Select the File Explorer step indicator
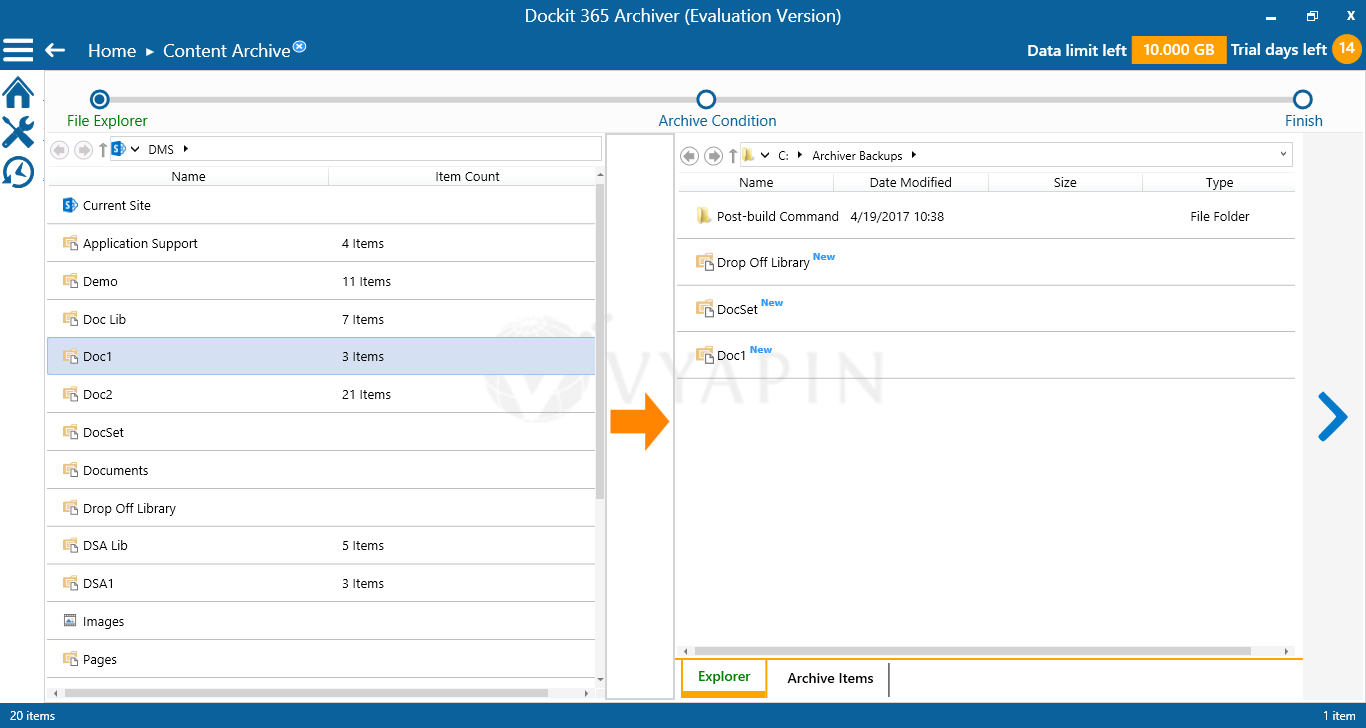The width and height of the screenshot is (1366, 728). (x=98, y=99)
